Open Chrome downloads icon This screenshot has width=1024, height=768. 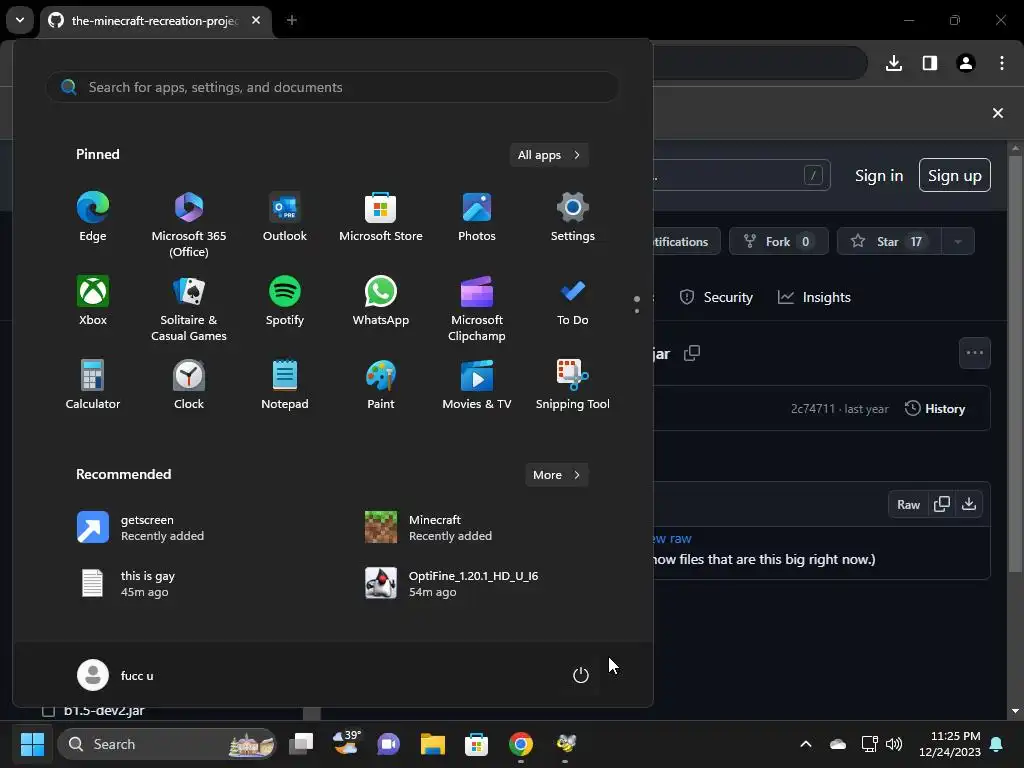(894, 63)
